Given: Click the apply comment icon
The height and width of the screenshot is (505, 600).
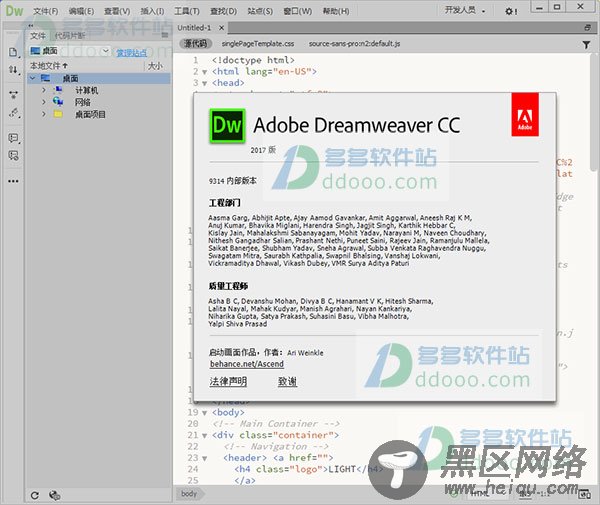Looking at the screenshot, I should pyautogui.click(x=13, y=138).
